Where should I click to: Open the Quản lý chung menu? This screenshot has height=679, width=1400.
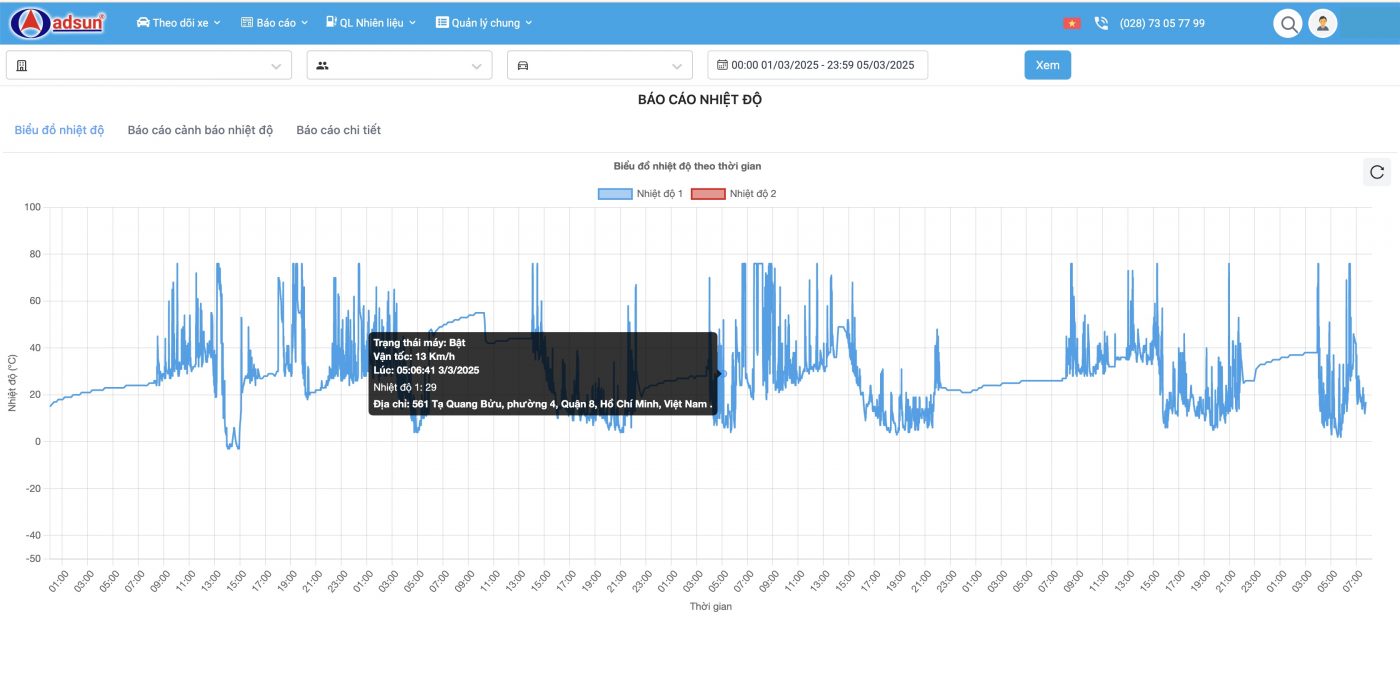coord(484,23)
